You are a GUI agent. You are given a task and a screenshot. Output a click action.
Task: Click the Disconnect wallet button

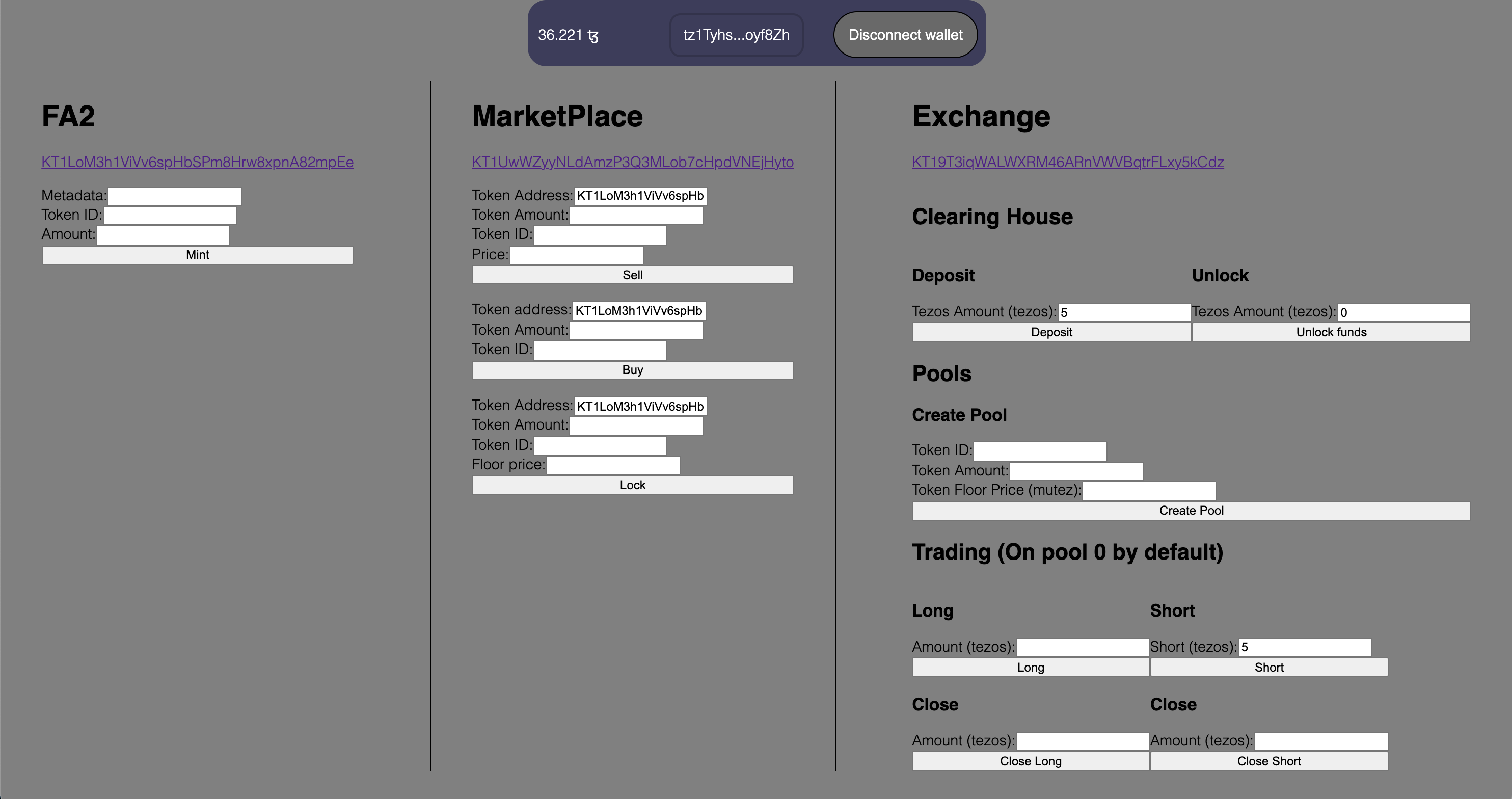click(905, 35)
